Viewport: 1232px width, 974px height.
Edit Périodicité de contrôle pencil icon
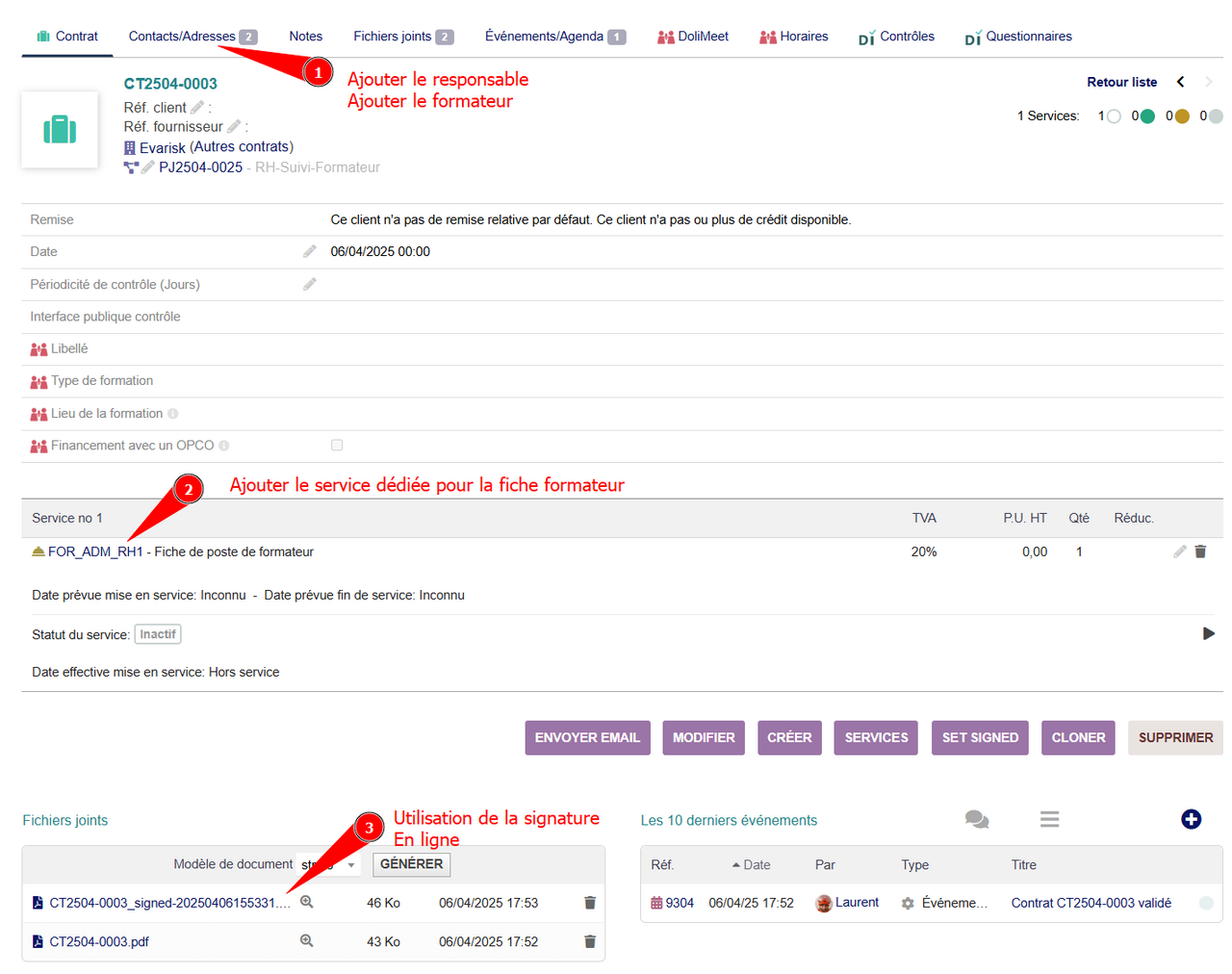309,284
